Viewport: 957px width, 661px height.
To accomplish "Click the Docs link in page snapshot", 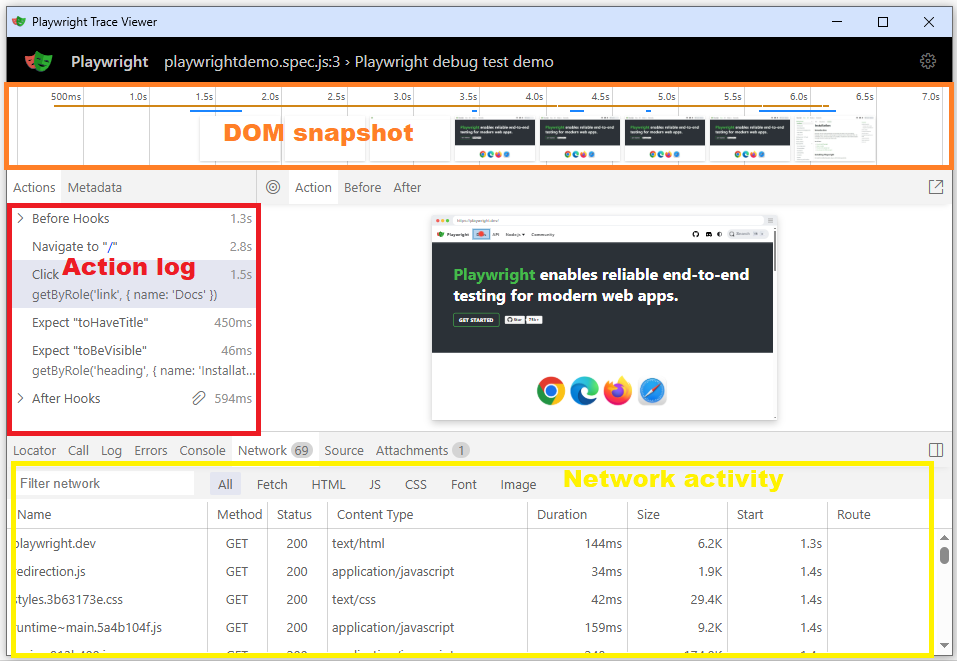I will point(481,234).
